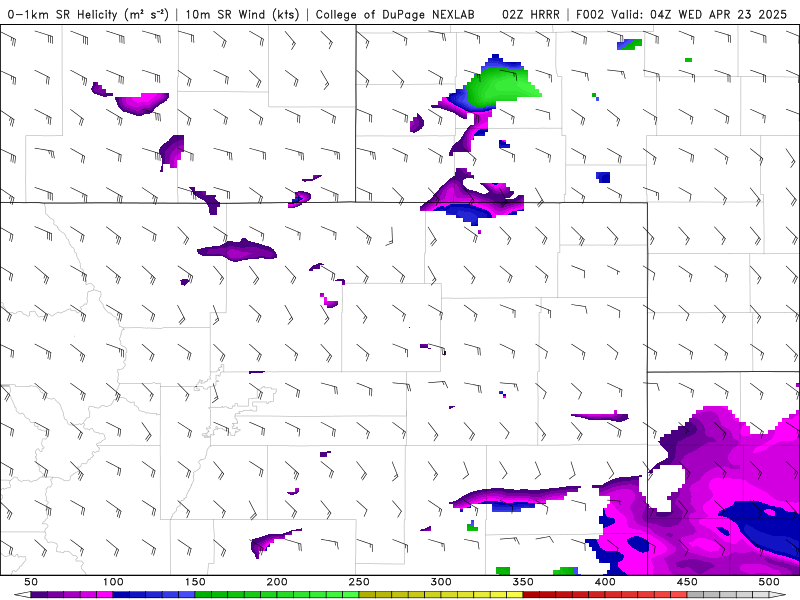
Task: Click the 100 label on the color scale
Action: pyautogui.click(x=113, y=582)
